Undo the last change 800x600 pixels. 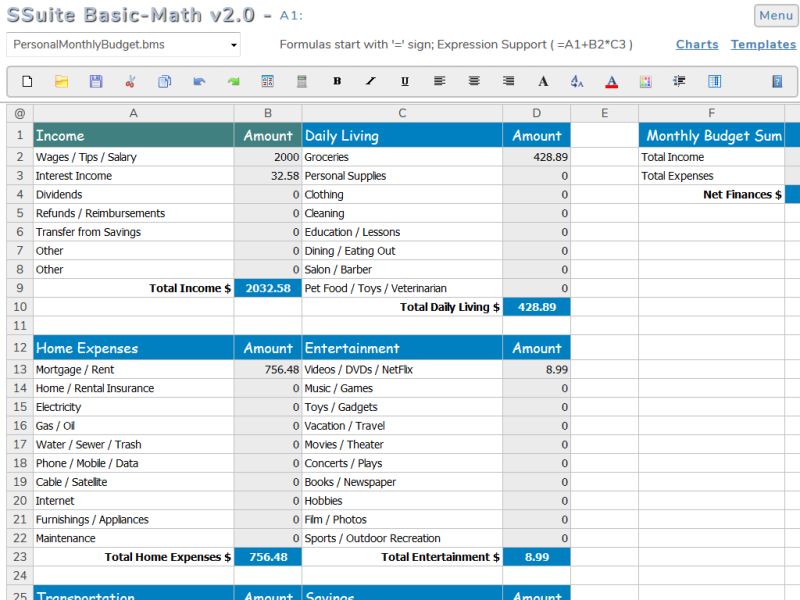coord(197,81)
